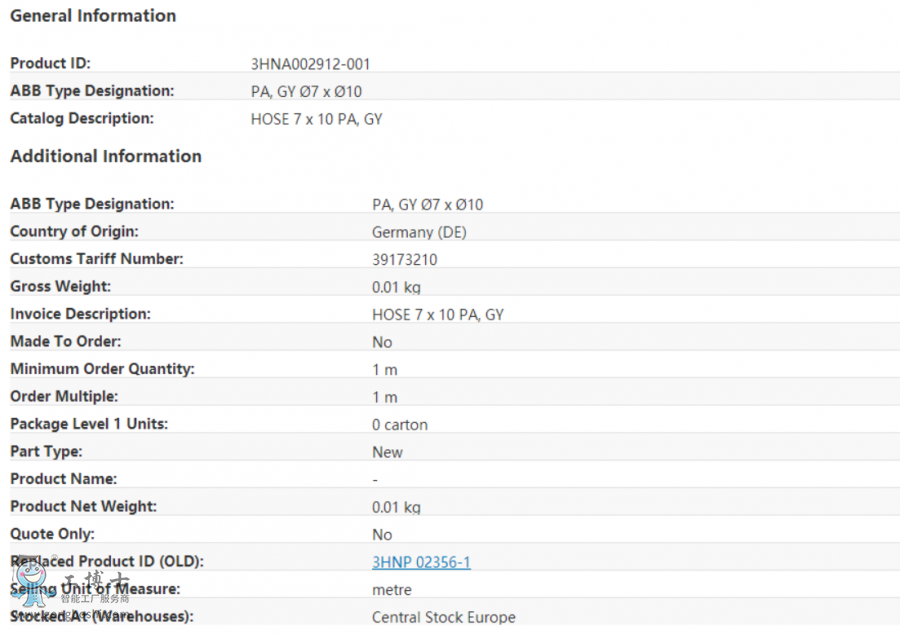Image resolution: width=900 pixels, height=634 pixels.
Task: Click the Product Net Weight label
Action: [83, 506]
